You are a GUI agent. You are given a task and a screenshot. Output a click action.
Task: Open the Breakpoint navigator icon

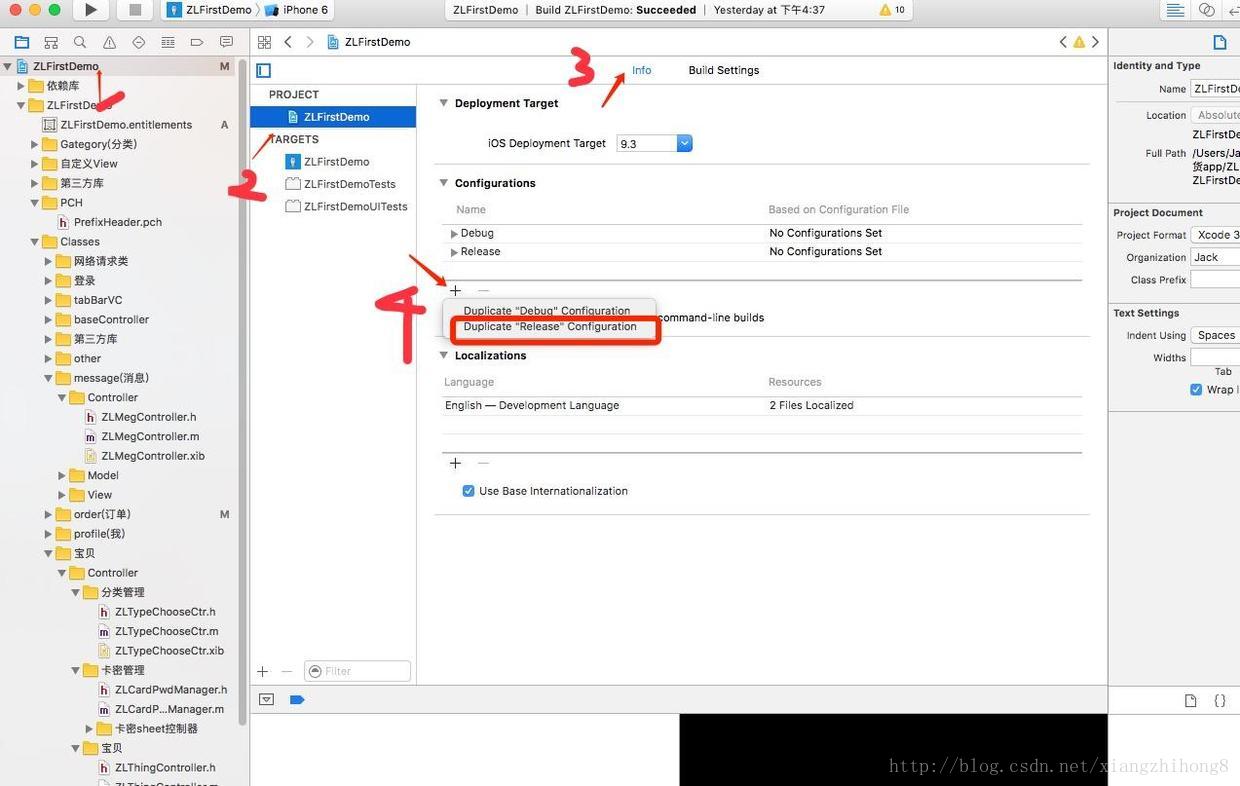(x=197, y=42)
